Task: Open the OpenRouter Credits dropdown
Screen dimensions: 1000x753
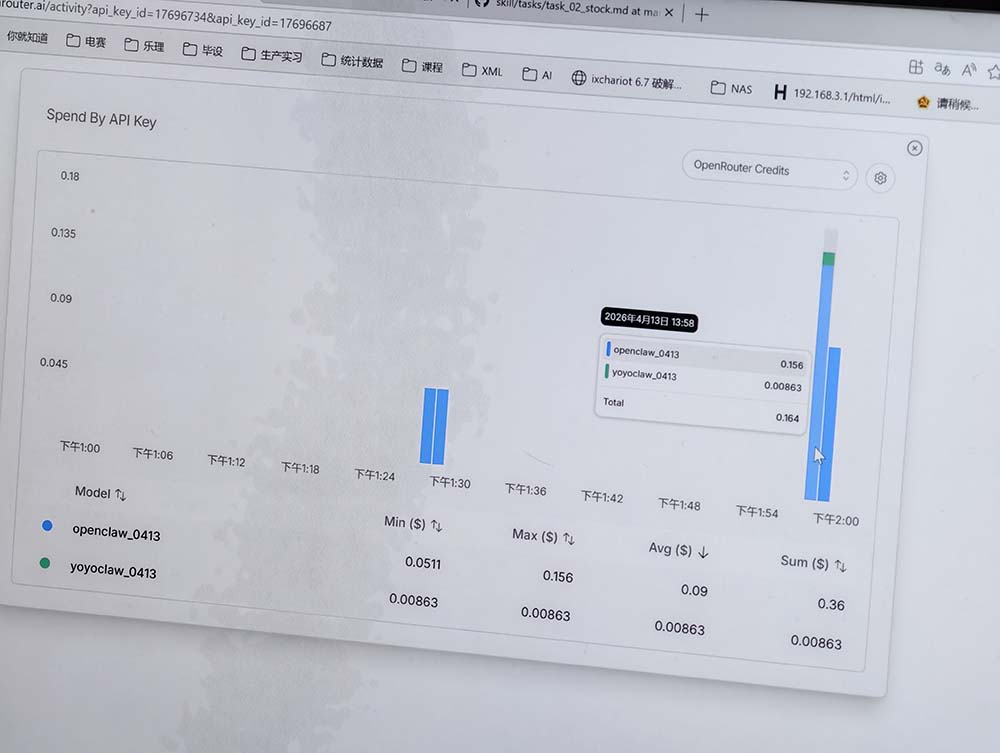Action: click(769, 170)
